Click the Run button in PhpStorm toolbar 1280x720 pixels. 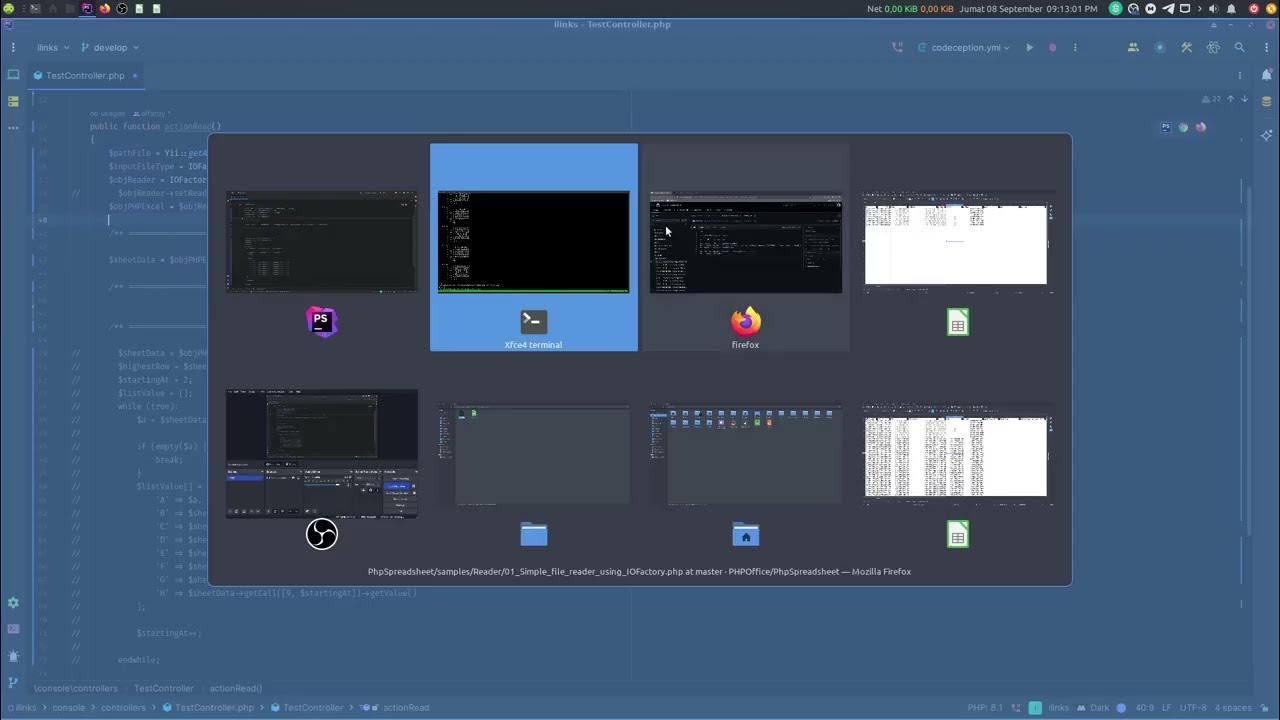coord(1029,47)
